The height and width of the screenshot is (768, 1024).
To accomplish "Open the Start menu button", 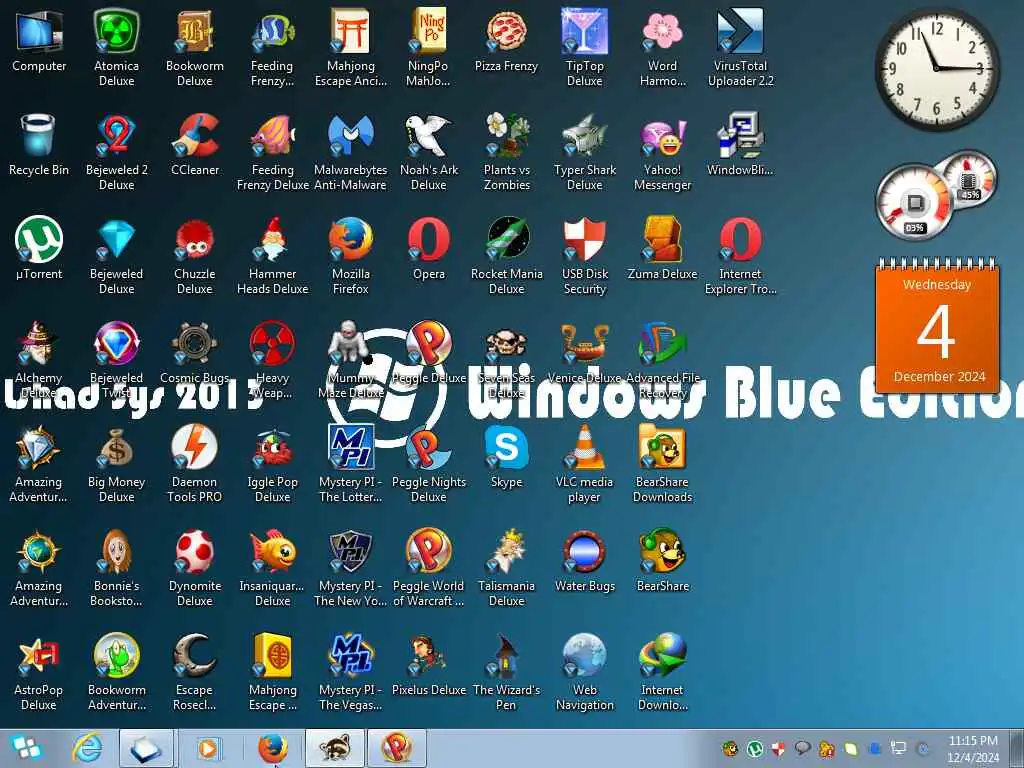I will point(25,748).
